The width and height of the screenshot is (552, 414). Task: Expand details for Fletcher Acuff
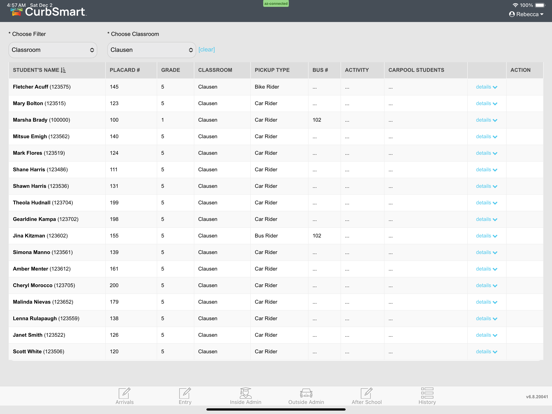[486, 87]
